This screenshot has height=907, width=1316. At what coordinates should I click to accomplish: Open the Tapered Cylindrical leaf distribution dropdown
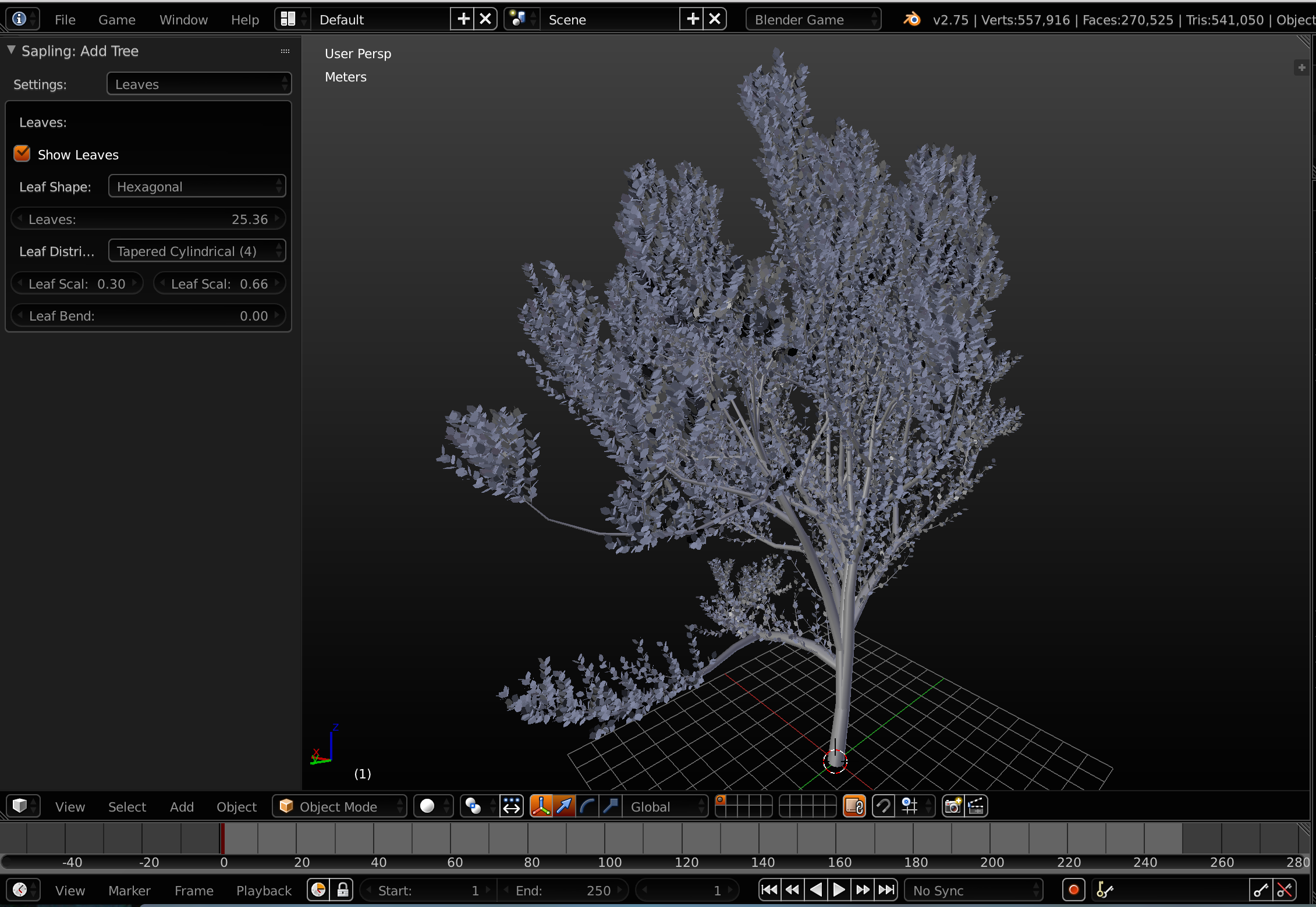[x=197, y=251]
